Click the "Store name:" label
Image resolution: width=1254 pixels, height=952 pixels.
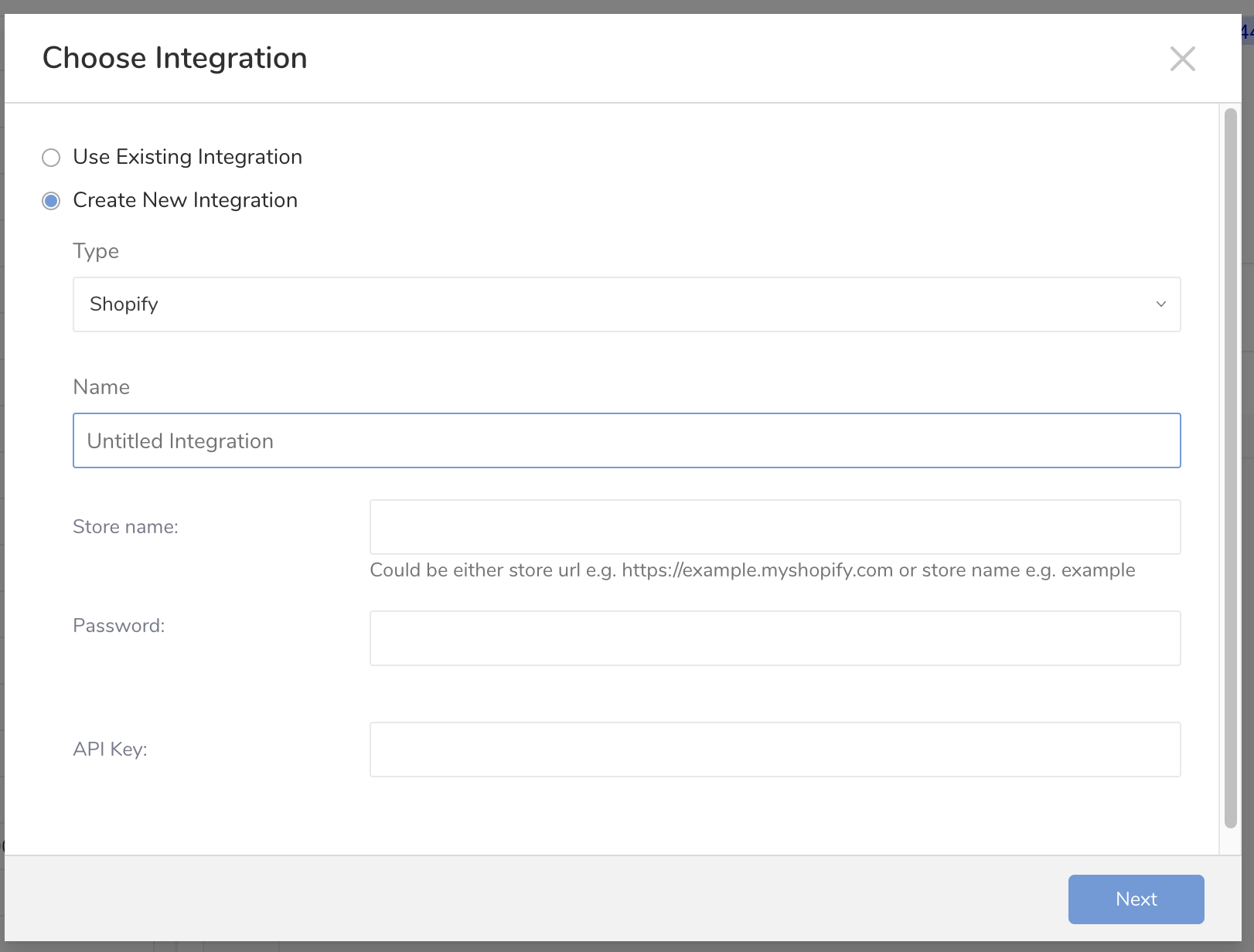125,527
